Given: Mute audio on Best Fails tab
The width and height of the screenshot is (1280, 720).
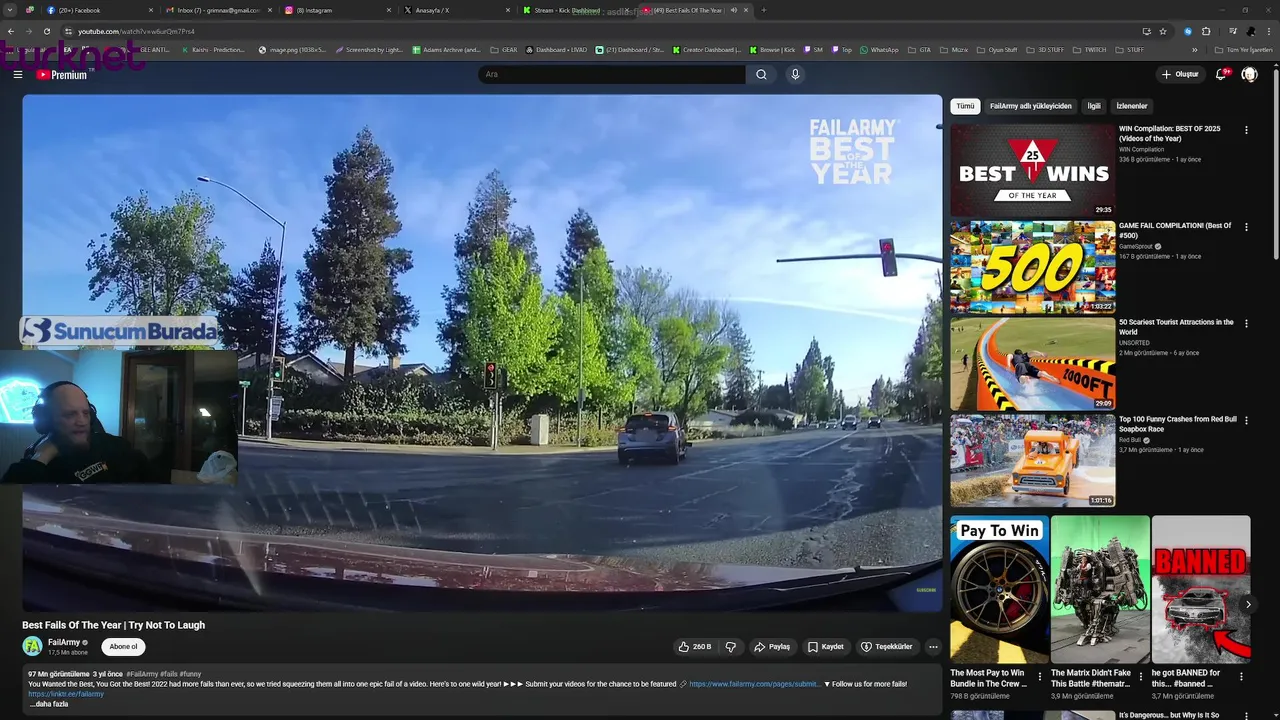Looking at the screenshot, I should [734, 10].
